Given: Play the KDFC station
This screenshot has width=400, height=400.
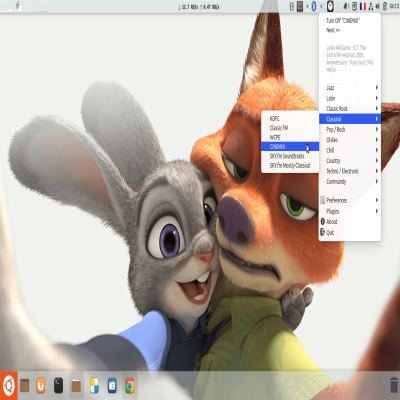Looking at the screenshot, I should 290,119.
